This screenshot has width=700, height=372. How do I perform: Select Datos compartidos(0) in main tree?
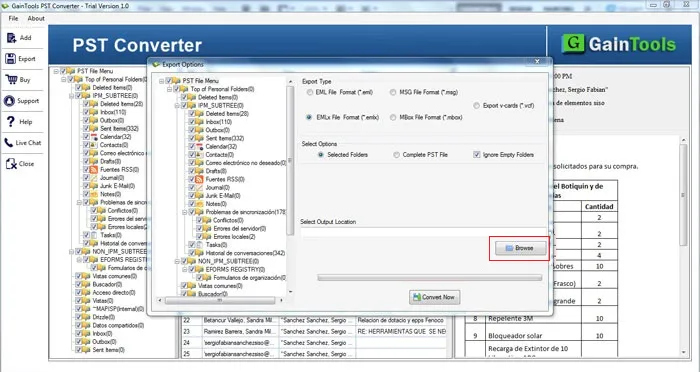pos(118,325)
